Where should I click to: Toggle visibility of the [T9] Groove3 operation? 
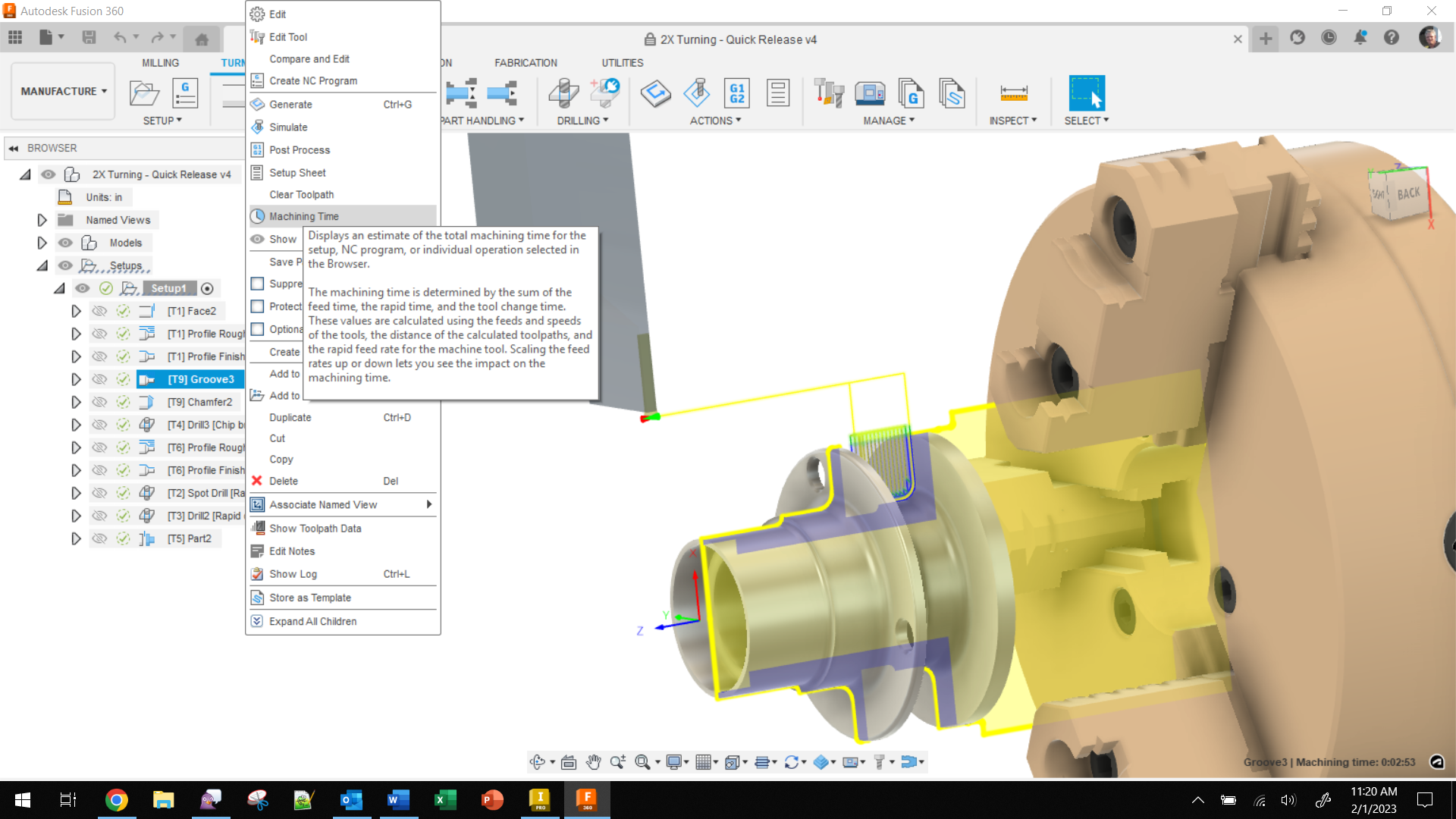tap(100, 379)
